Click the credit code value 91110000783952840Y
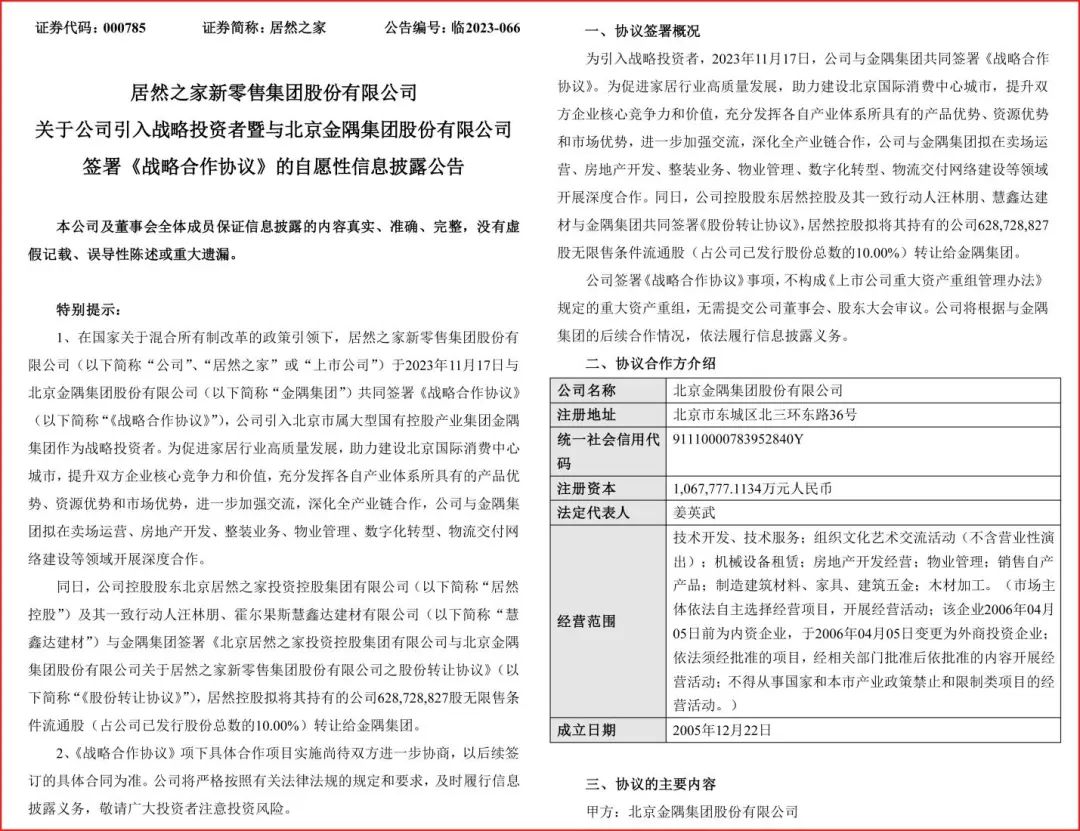This screenshot has width=1080, height=831. [740, 439]
